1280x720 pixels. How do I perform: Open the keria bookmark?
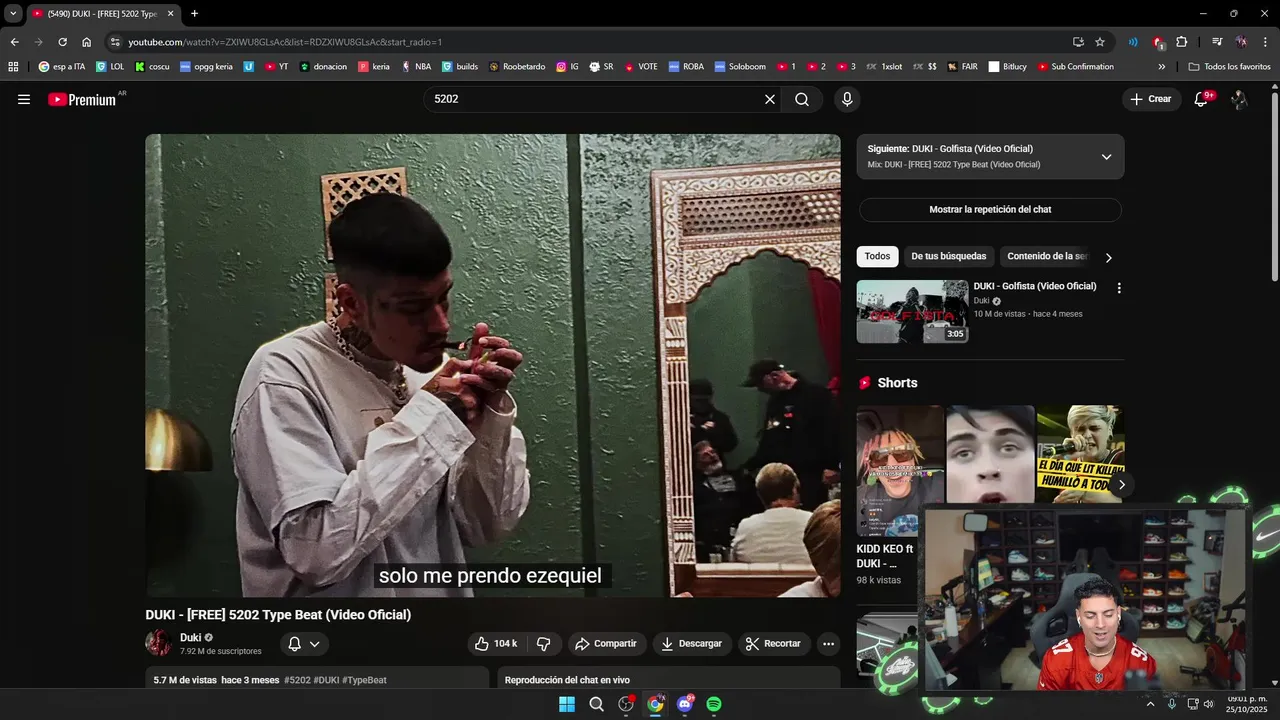[x=374, y=67]
